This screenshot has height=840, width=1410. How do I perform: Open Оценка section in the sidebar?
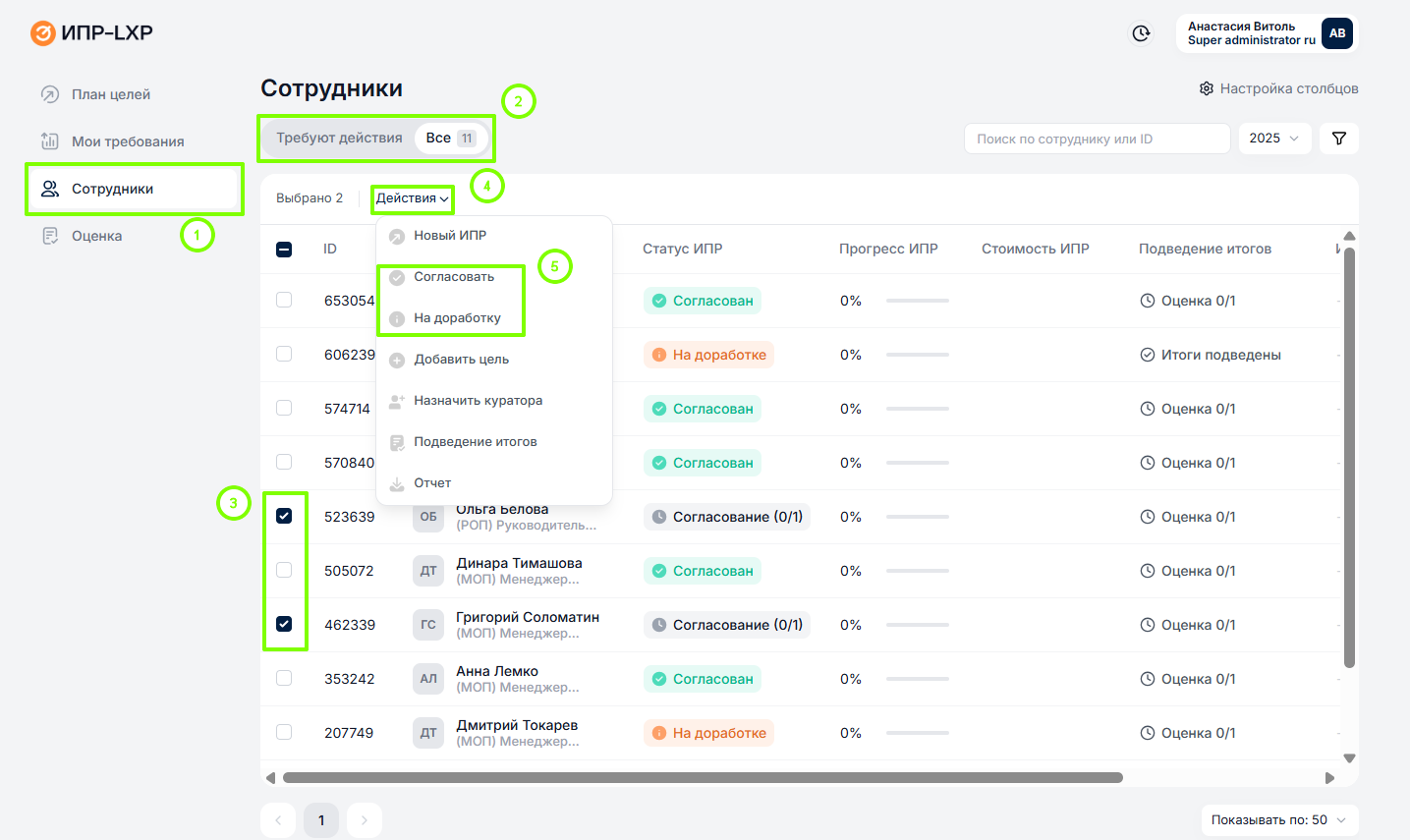96,236
